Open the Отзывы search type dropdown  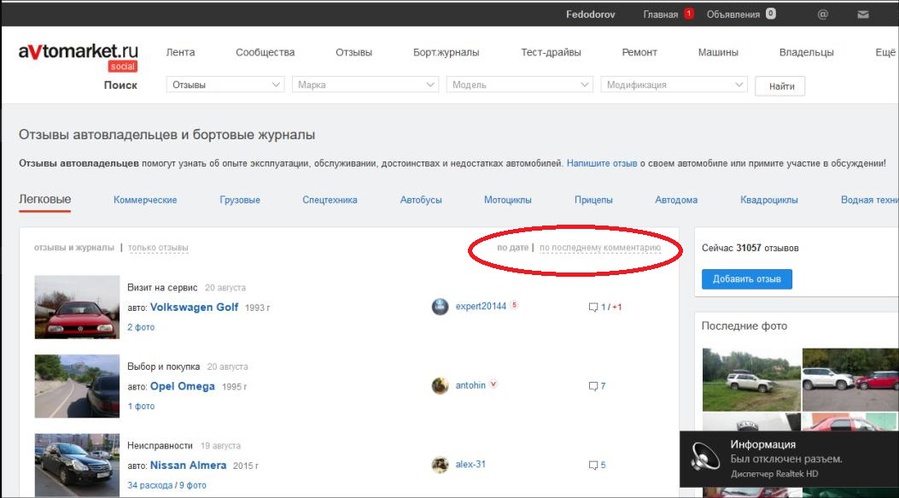point(225,85)
